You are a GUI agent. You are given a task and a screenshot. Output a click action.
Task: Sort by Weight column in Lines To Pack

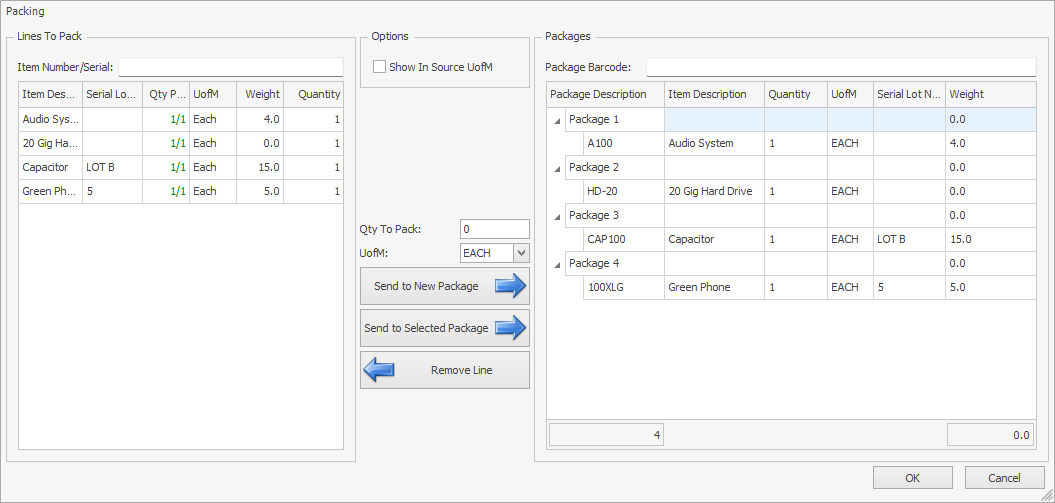click(x=262, y=94)
